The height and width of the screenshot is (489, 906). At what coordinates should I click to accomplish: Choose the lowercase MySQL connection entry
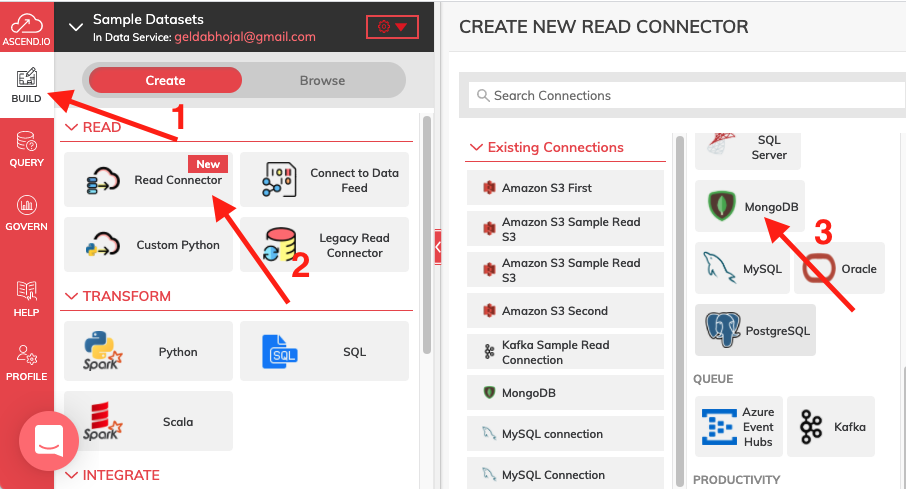pos(565,434)
